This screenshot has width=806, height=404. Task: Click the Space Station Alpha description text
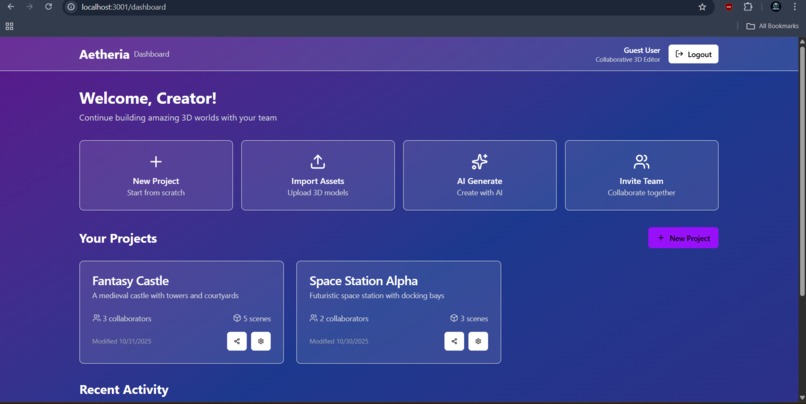click(x=377, y=296)
